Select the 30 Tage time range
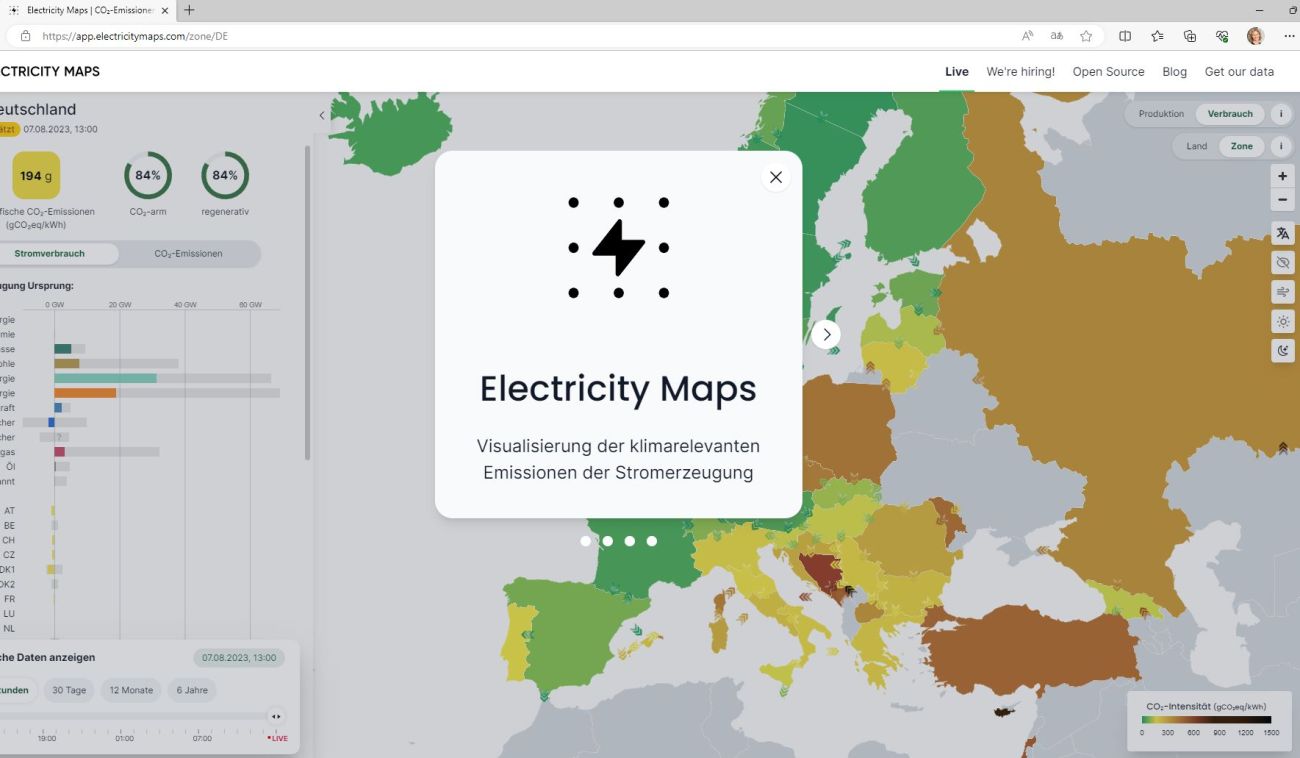Viewport: 1300px width, 758px height. pyautogui.click(x=69, y=690)
